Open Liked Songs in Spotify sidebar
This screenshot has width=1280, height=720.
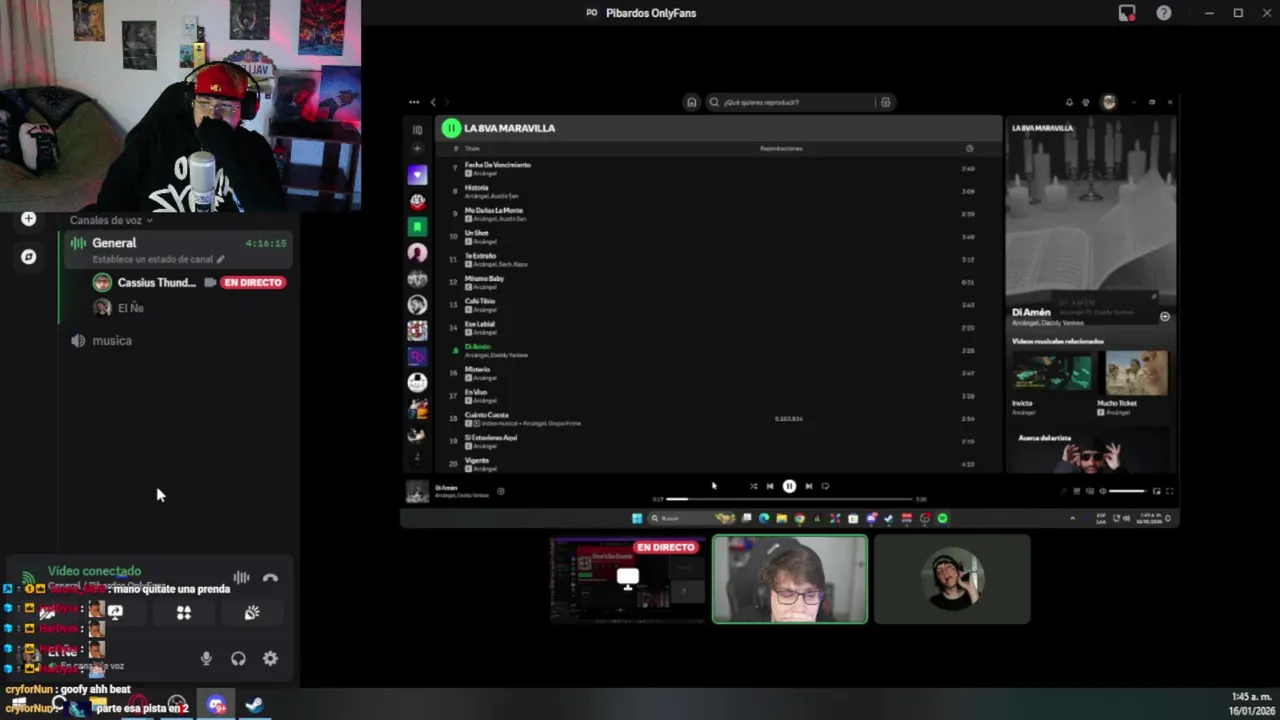click(x=417, y=175)
